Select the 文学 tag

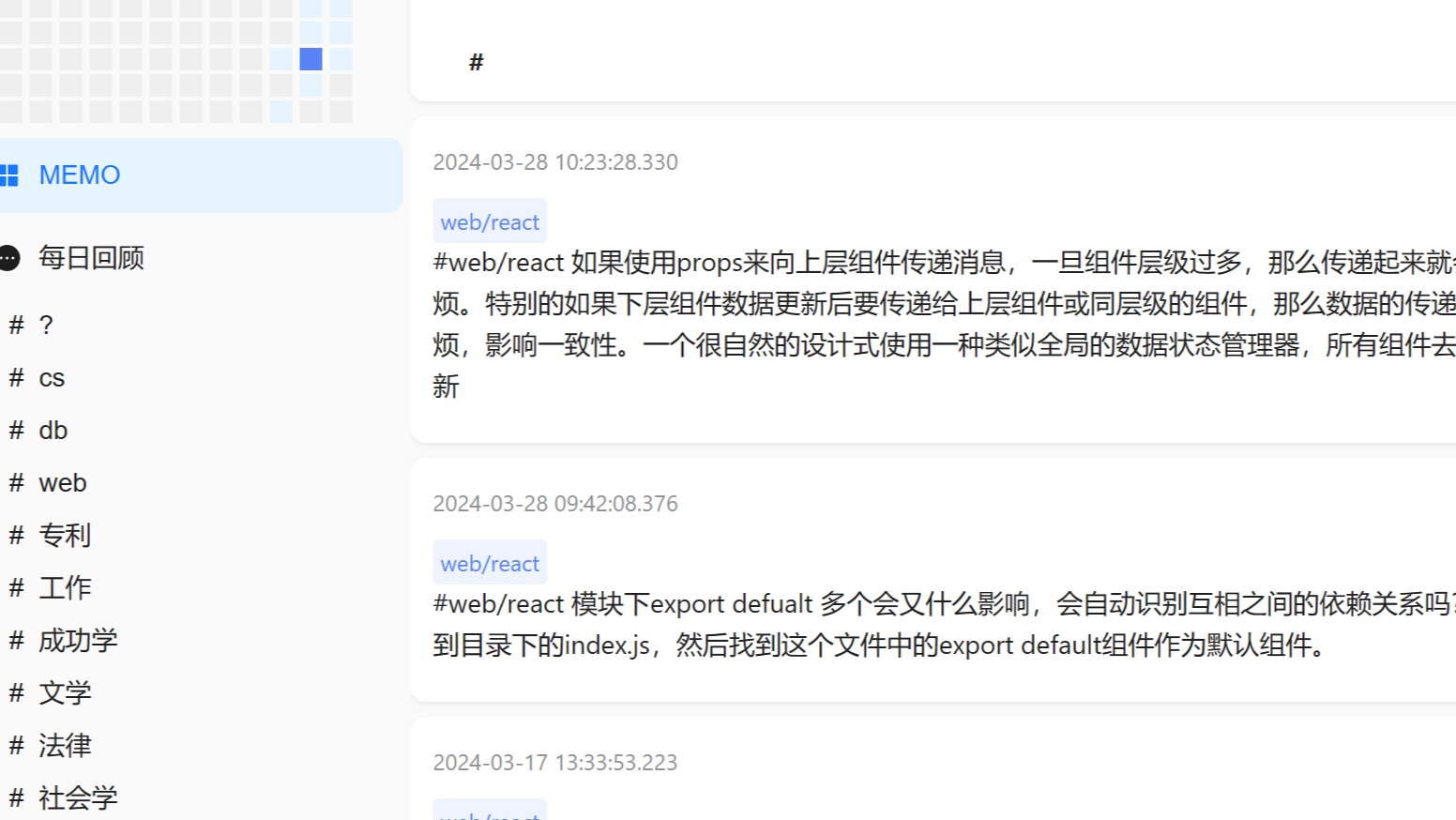tap(65, 693)
